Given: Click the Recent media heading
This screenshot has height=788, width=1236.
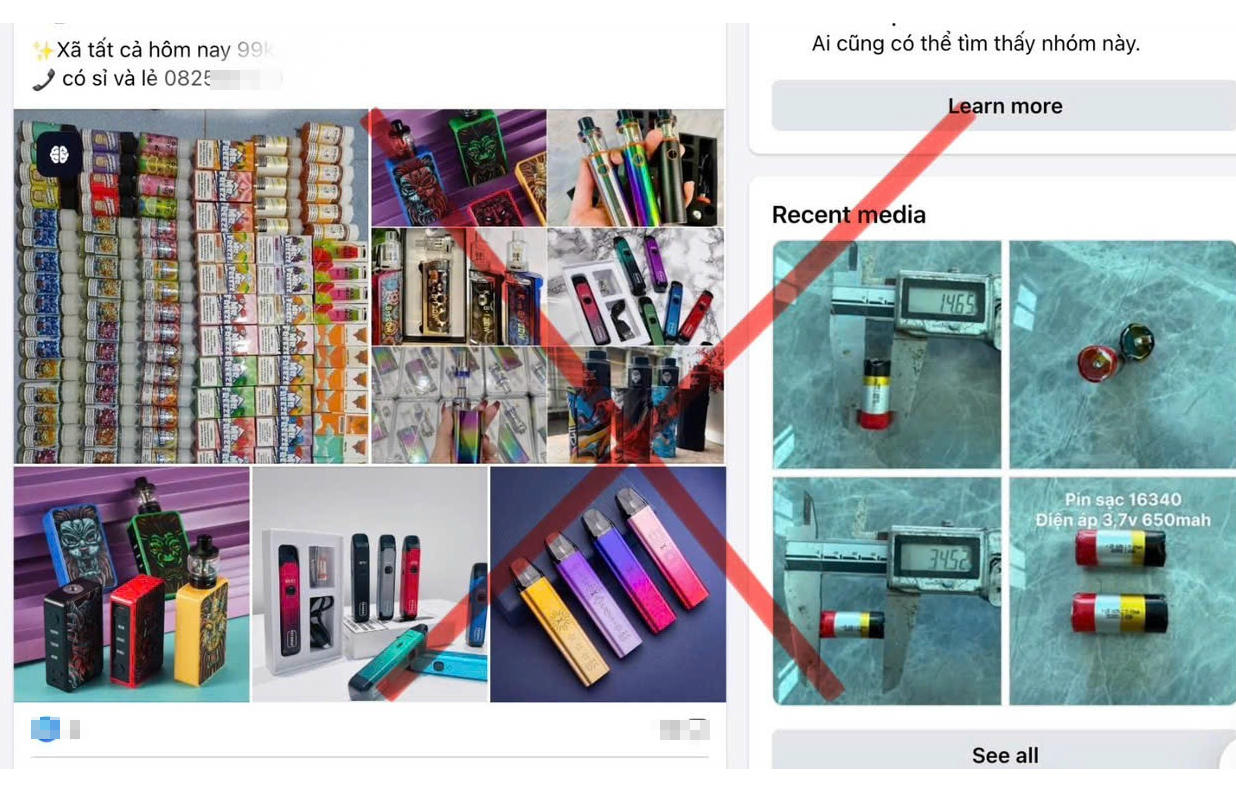Looking at the screenshot, I should point(849,214).
